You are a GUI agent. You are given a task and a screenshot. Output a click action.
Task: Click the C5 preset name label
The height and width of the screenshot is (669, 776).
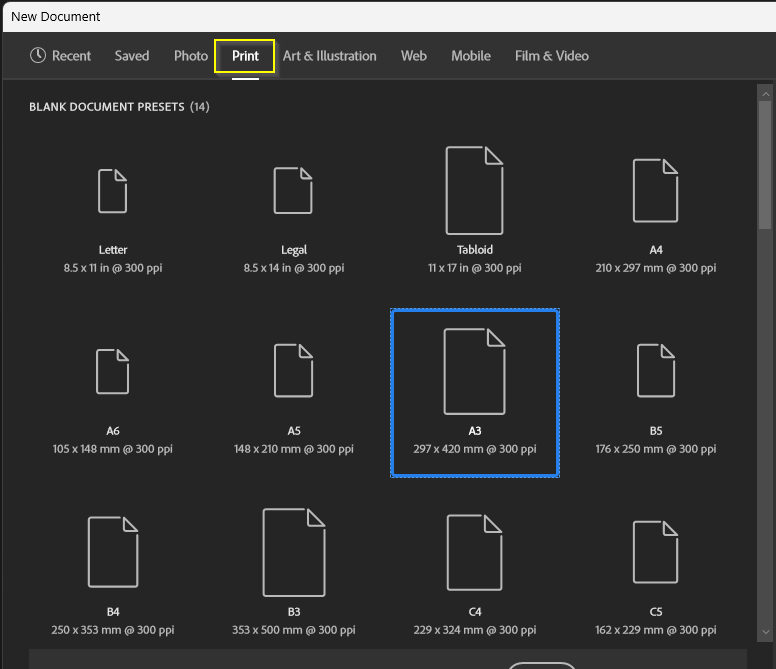[x=656, y=612]
